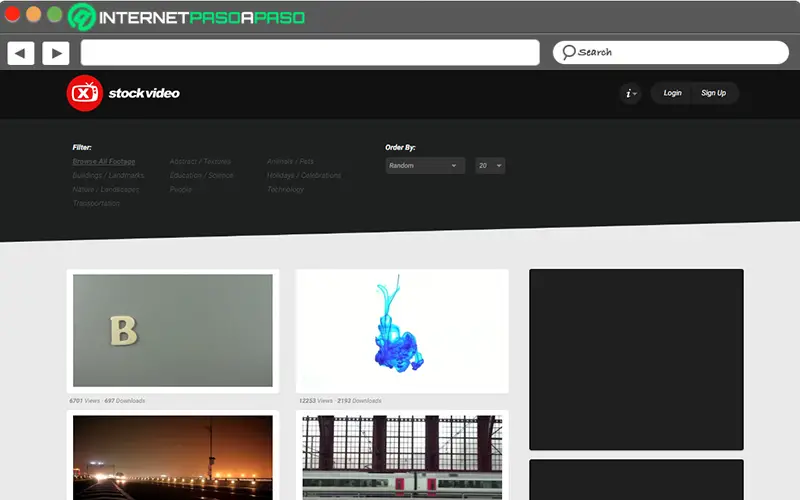This screenshot has width=800, height=500.
Task: Open the info "i" dropdown in header
Action: pyautogui.click(x=631, y=93)
